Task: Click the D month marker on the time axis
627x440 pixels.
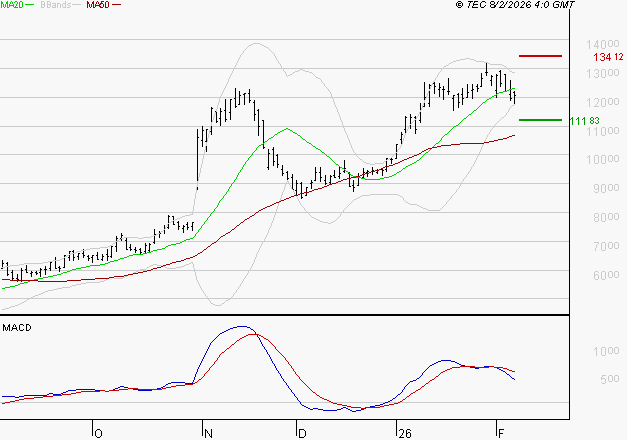Action: coord(302,434)
